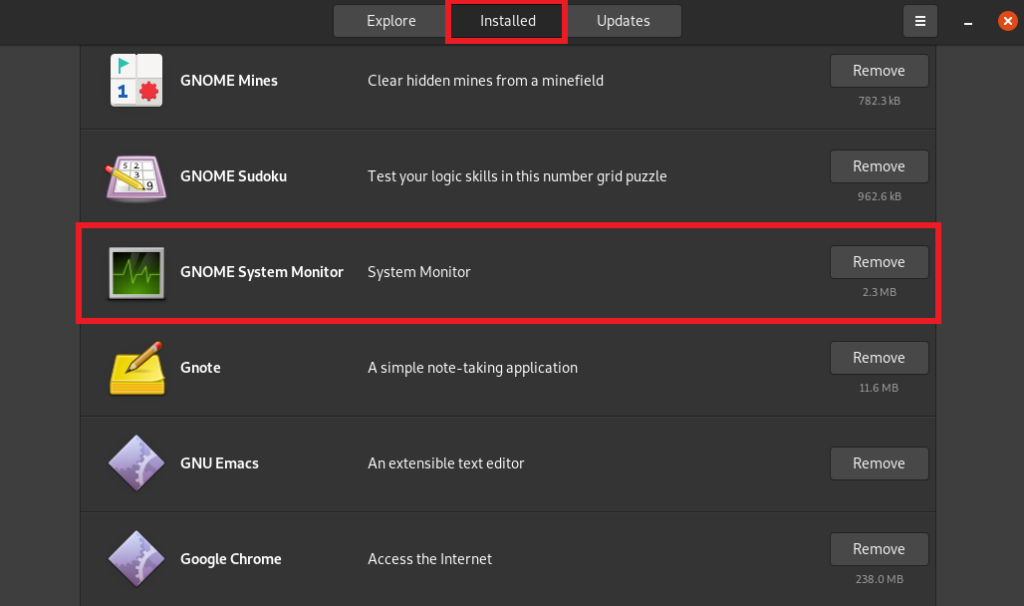Open the hamburger menu in header
The image size is (1024, 606).
pos(920,21)
